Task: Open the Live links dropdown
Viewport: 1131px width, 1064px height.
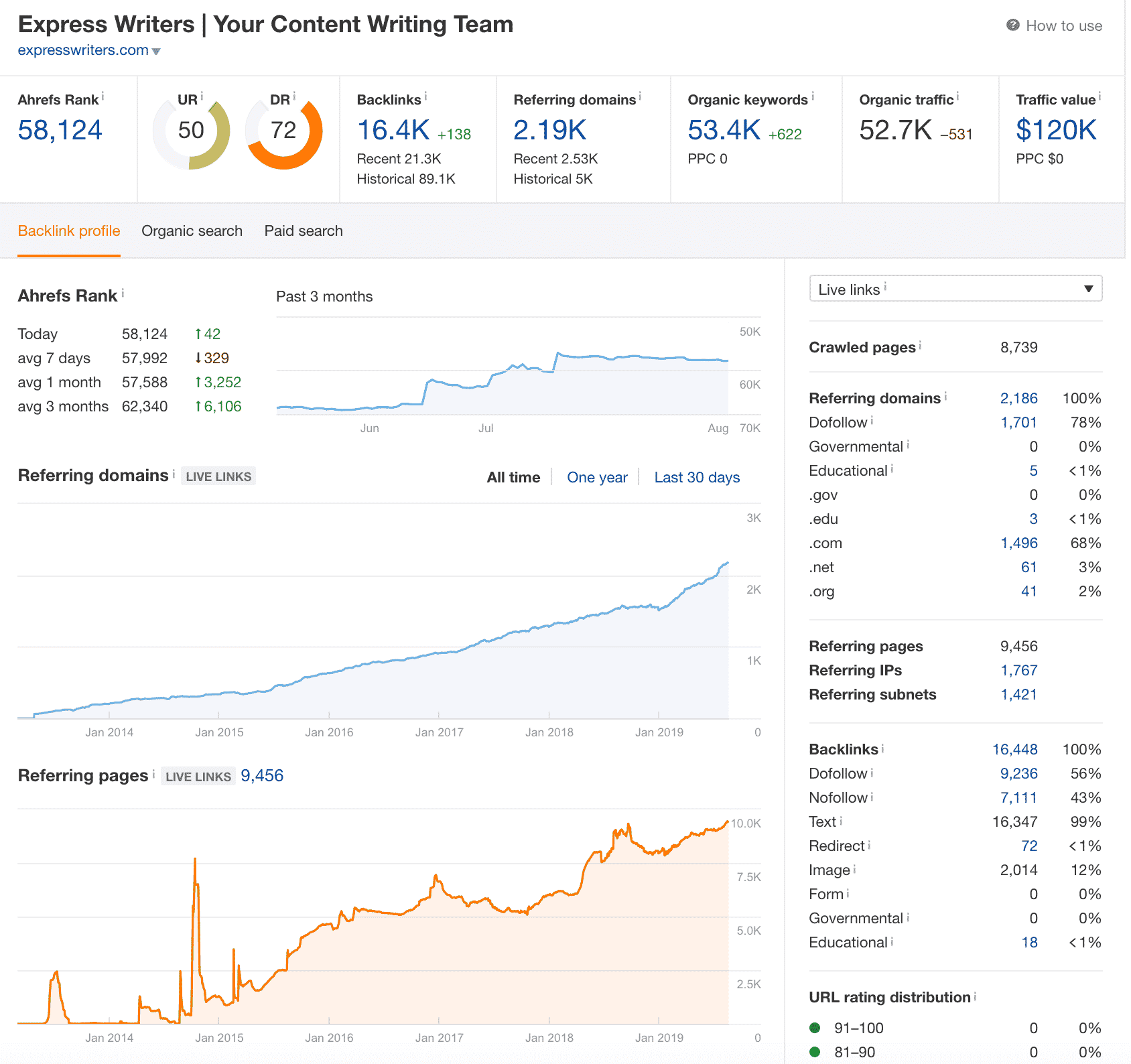Action: click(x=955, y=289)
